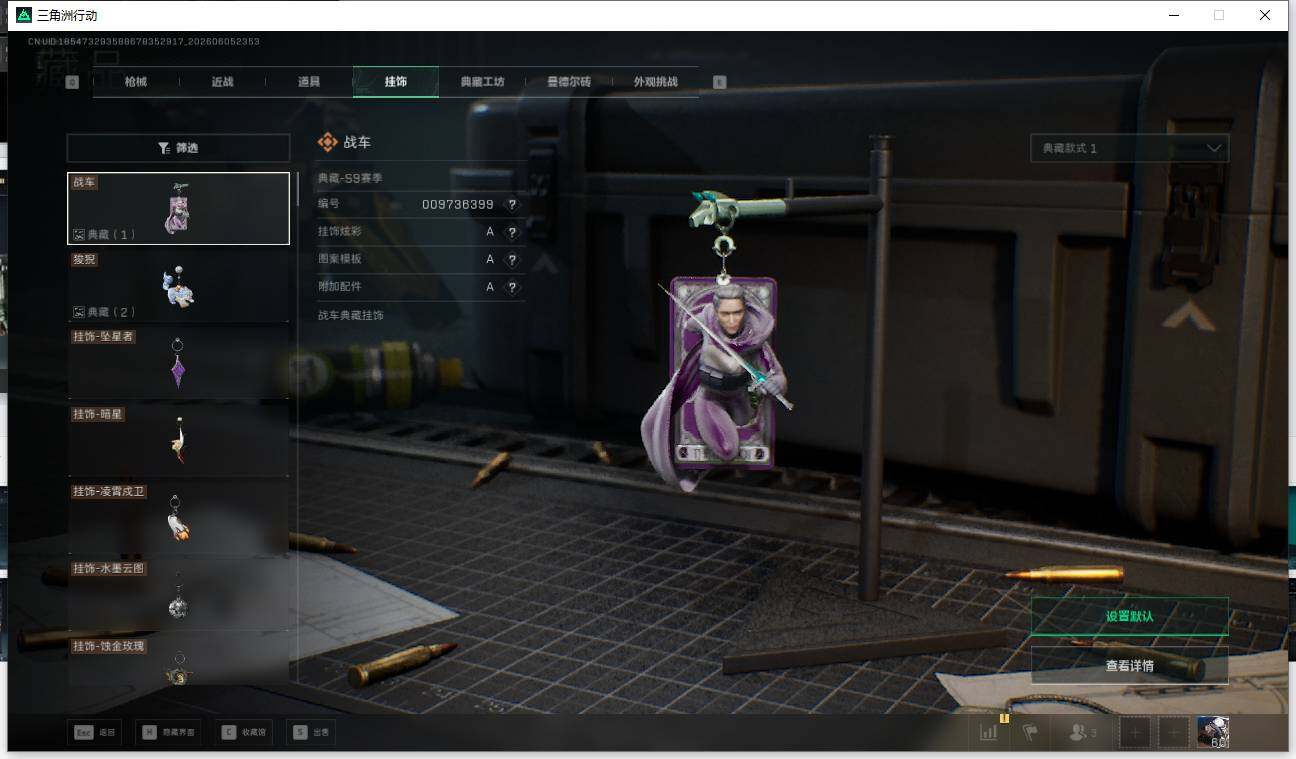Minimize the 三角洲行动 window

tap(1173, 15)
